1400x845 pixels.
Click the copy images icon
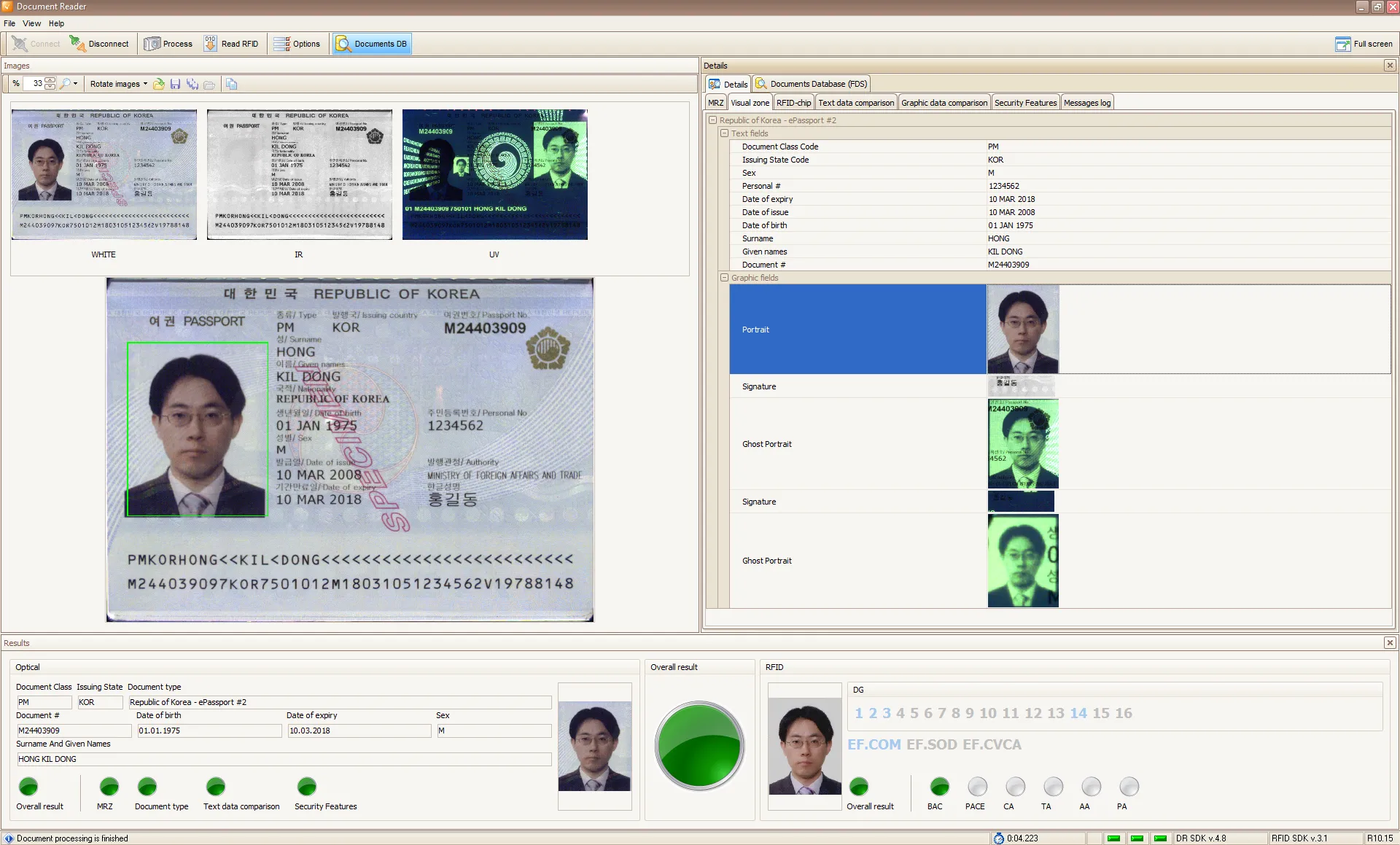pyautogui.click(x=231, y=84)
